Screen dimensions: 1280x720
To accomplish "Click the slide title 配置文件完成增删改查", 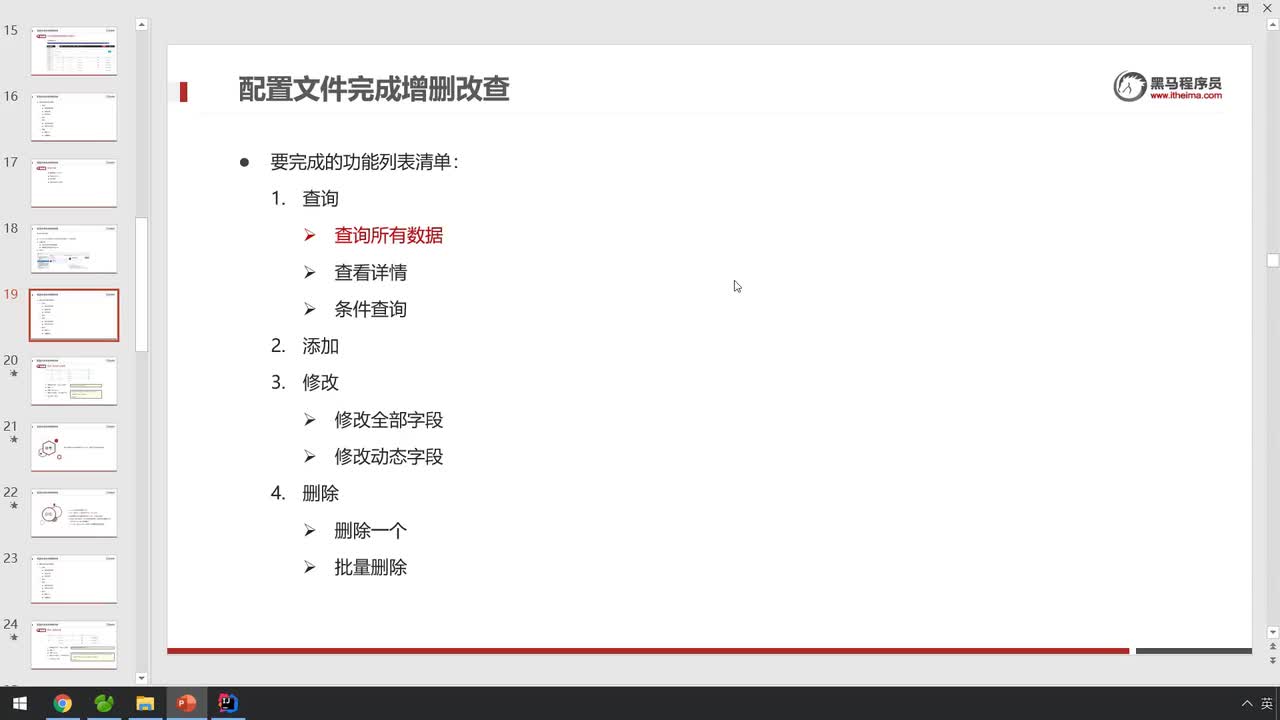I will click(x=374, y=89).
